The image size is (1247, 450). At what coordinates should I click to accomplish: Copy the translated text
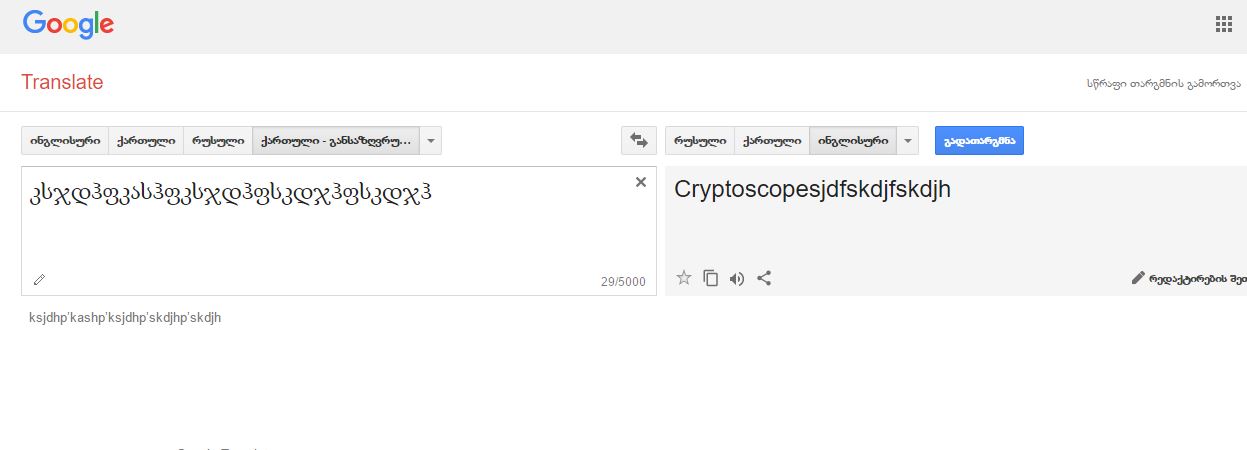710,278
